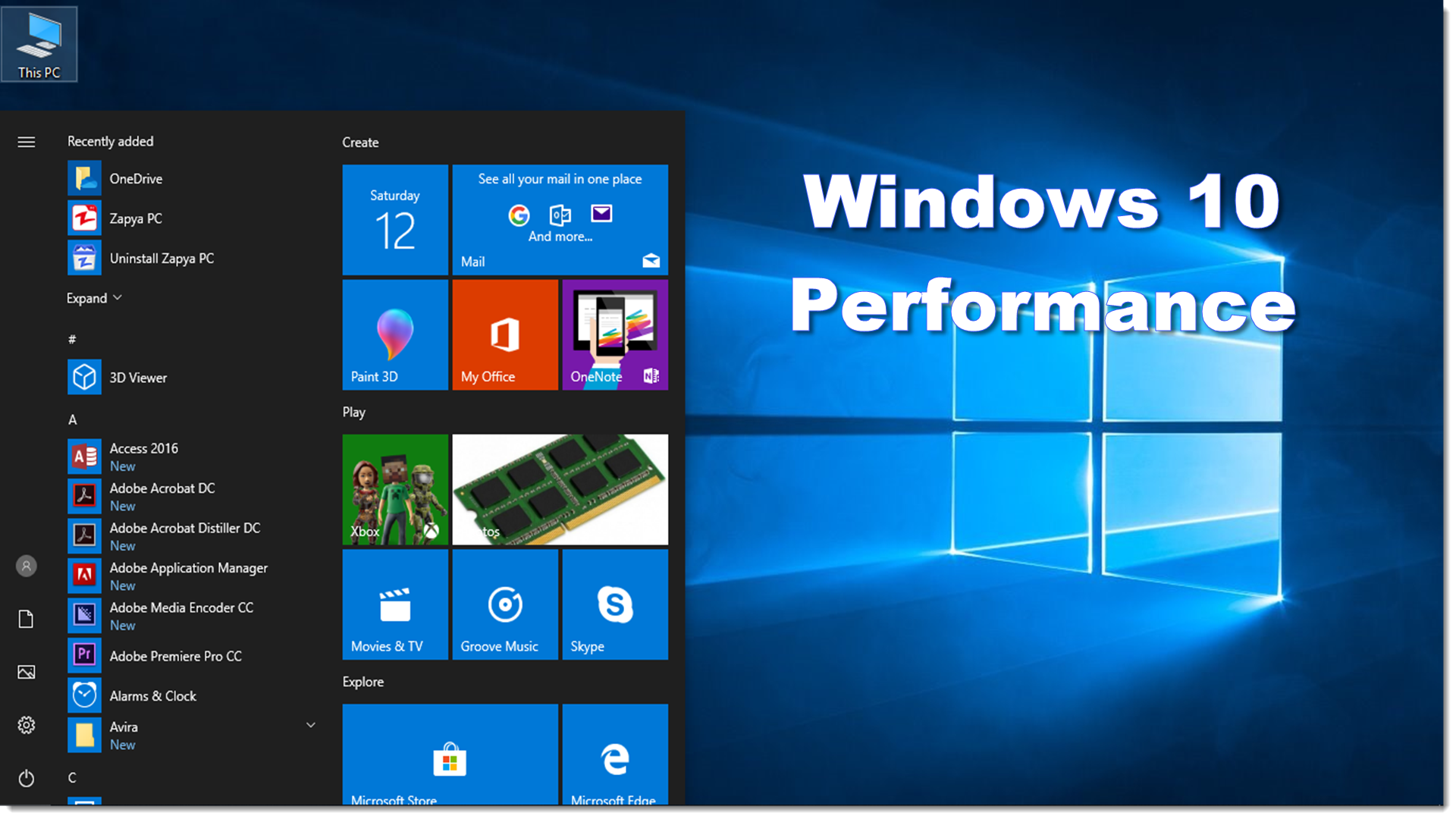Open the user account icon

pos(27,566)
